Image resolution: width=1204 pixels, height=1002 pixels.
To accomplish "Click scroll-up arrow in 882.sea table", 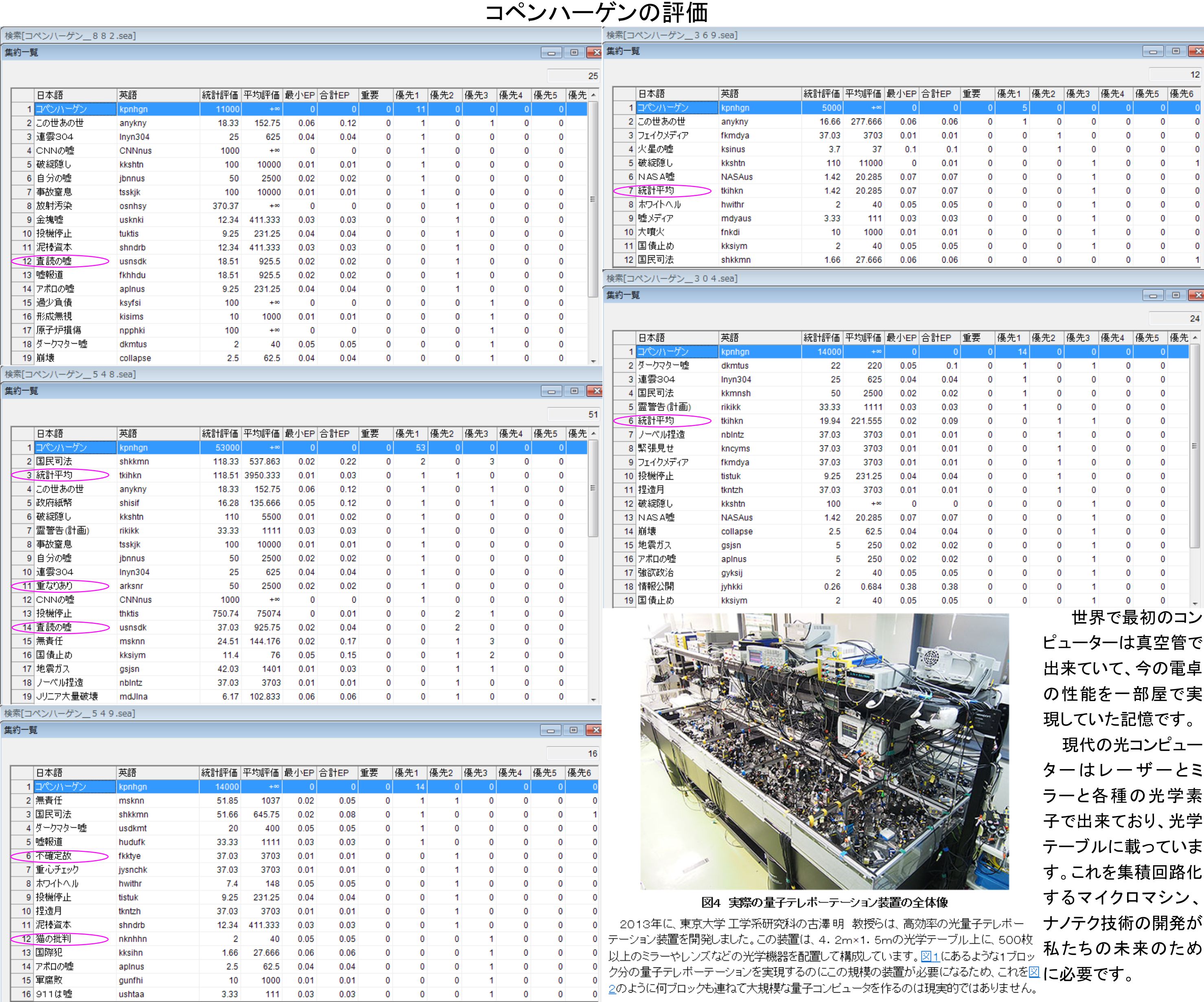I will 593,95.
